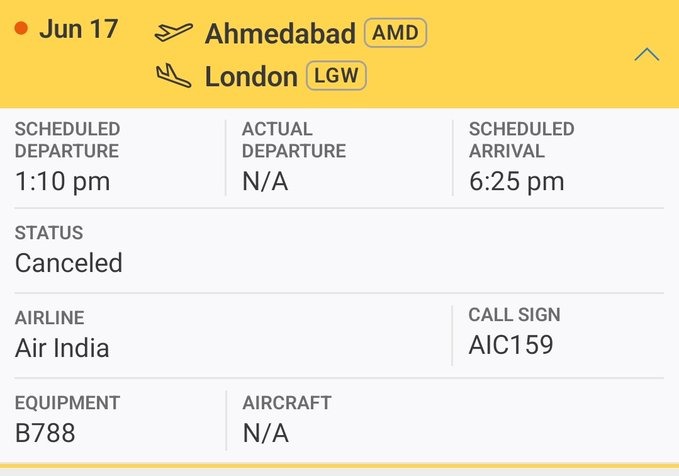
Task: Click the Canceled status text
Action: pyautogui.click(x=69, y=263)
